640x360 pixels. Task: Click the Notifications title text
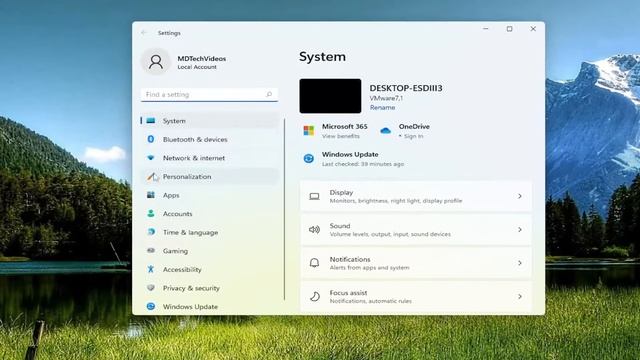click(x=350, y=259)
